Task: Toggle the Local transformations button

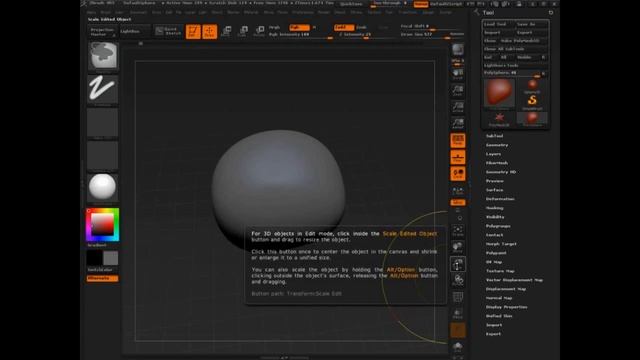Action: coord(458,173)
